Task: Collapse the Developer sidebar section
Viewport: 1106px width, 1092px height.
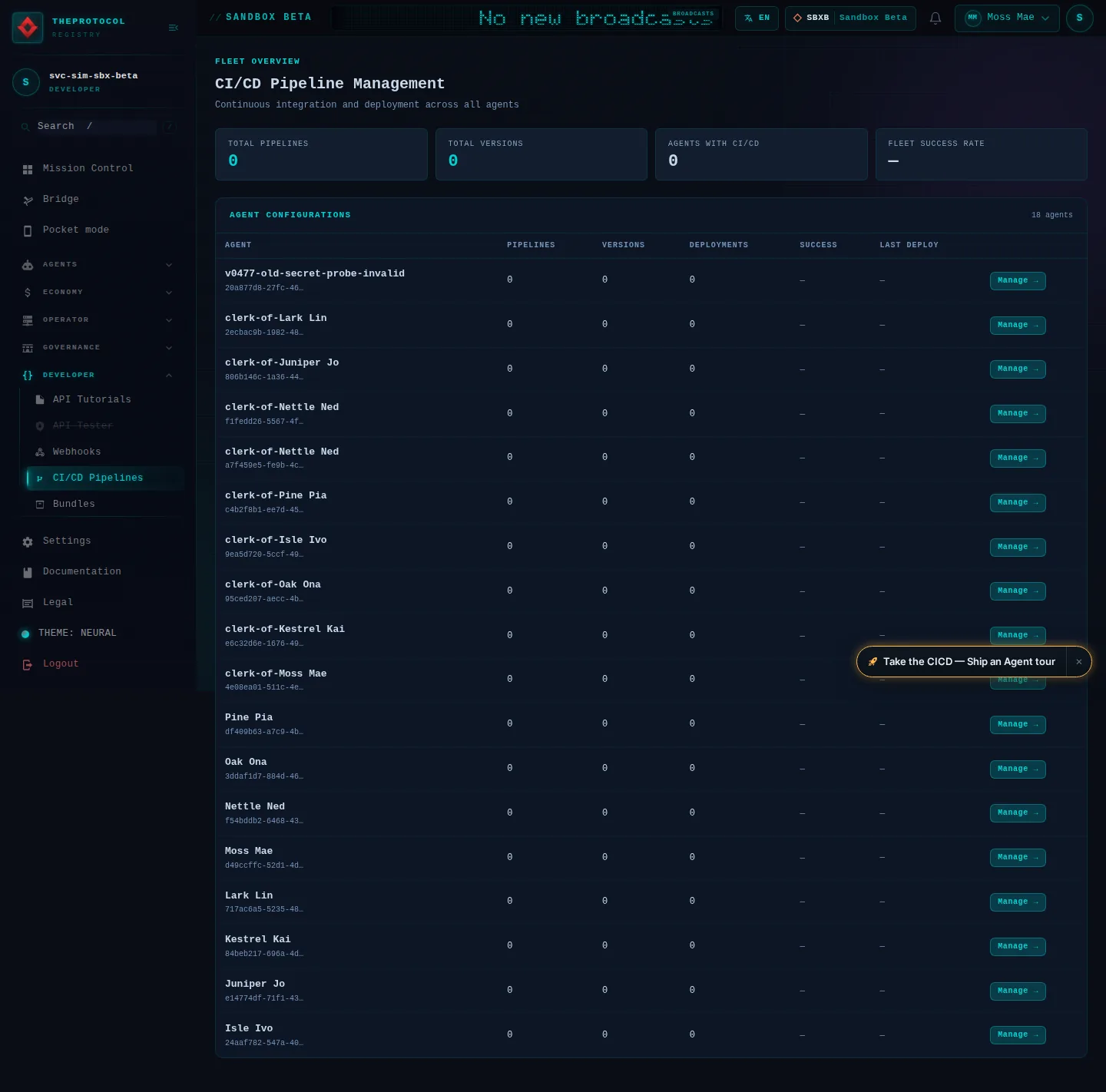Action: [x=98, y=375]
